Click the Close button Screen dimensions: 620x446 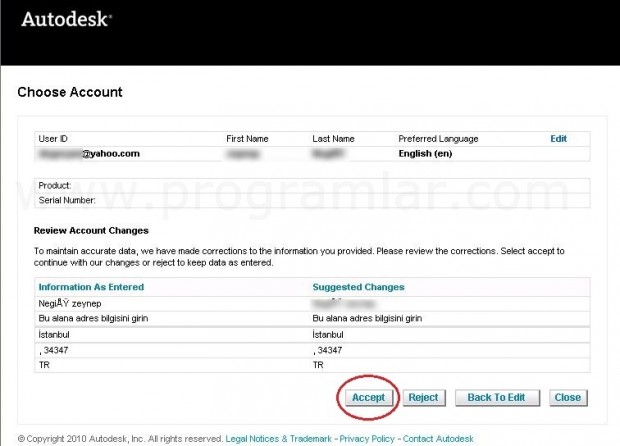(x=568, y=397)
